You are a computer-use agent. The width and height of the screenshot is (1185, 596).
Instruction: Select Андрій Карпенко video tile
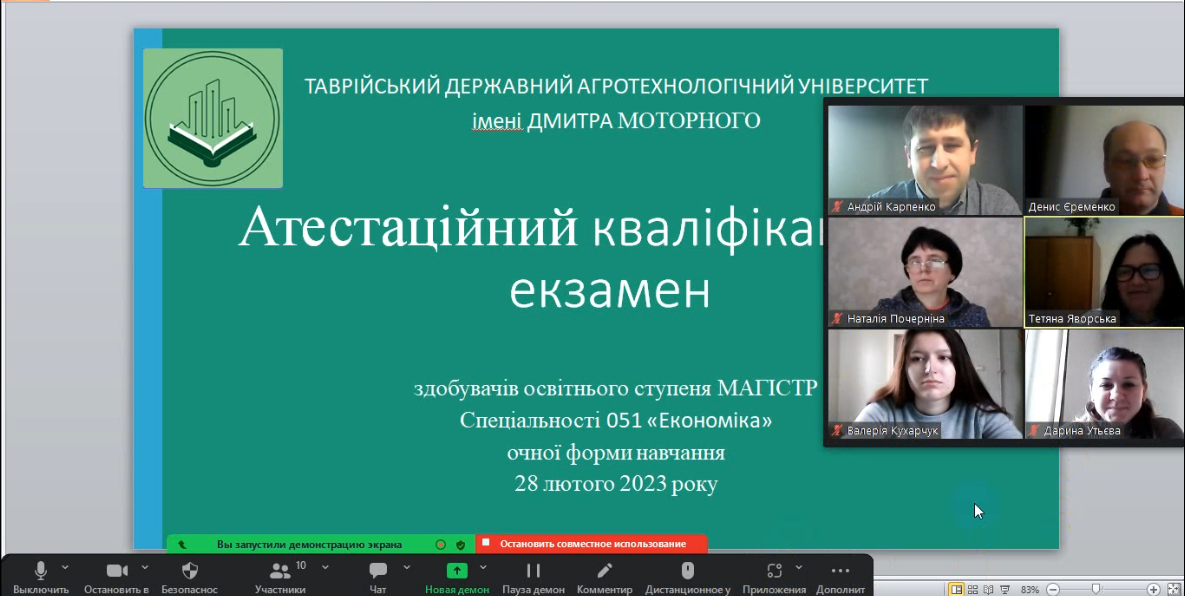[x=925, y=160]
